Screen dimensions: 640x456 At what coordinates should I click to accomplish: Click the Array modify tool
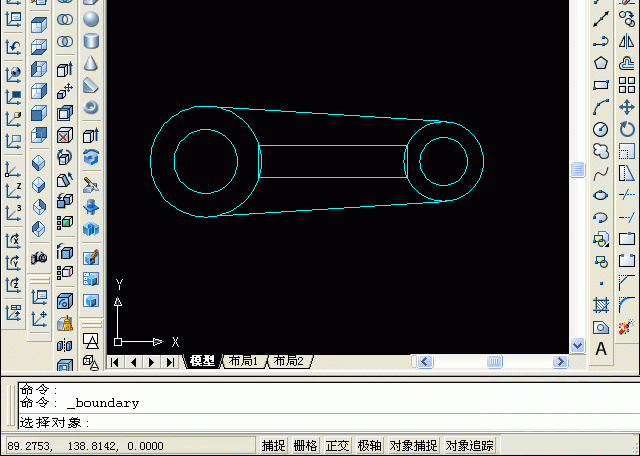point(627,85)
